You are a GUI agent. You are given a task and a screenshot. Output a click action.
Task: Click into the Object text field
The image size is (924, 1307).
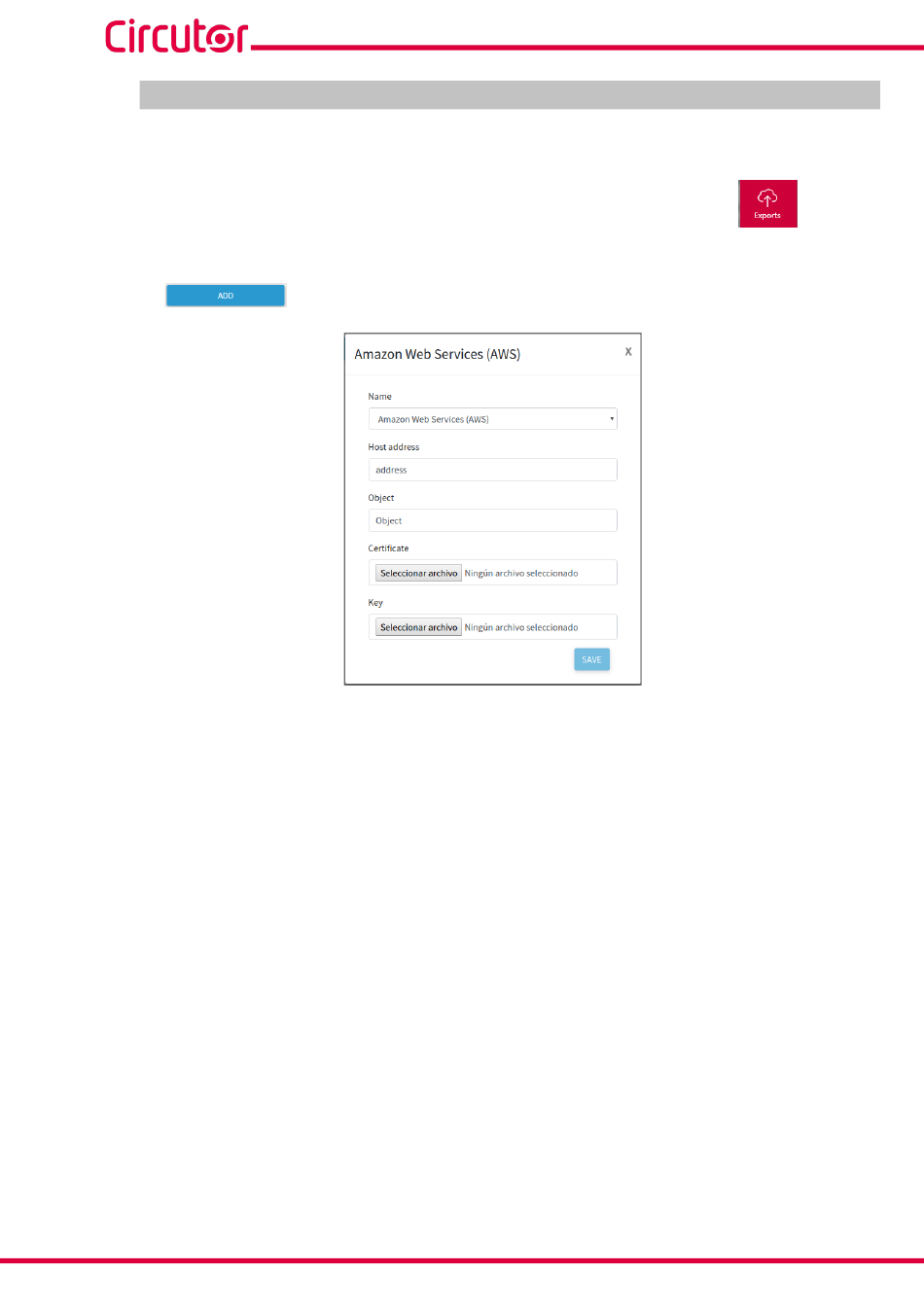492,520
